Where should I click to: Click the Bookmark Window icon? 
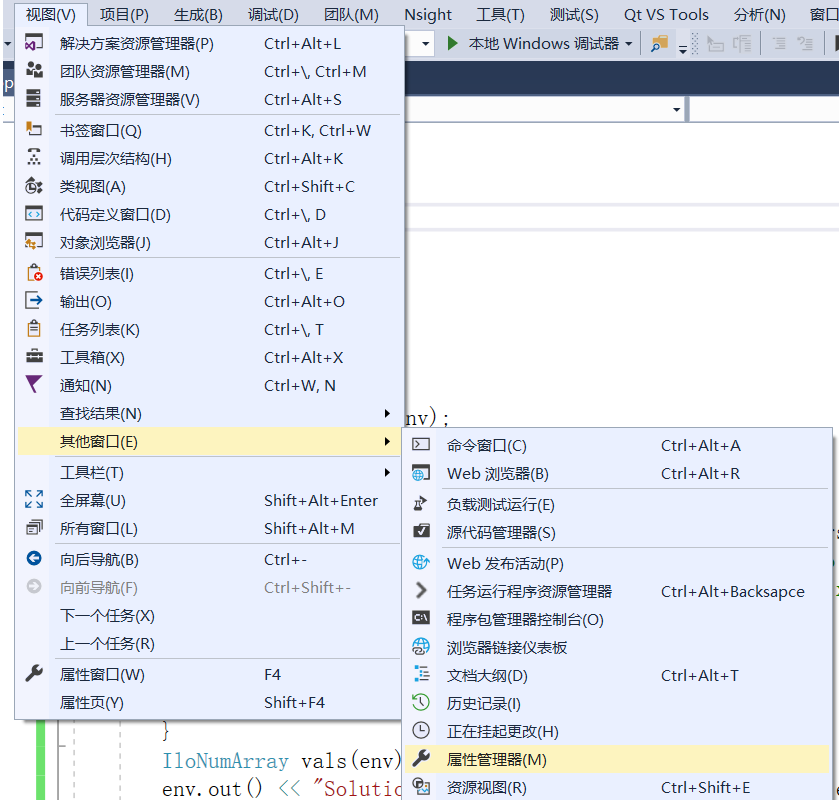click(34, 129)
